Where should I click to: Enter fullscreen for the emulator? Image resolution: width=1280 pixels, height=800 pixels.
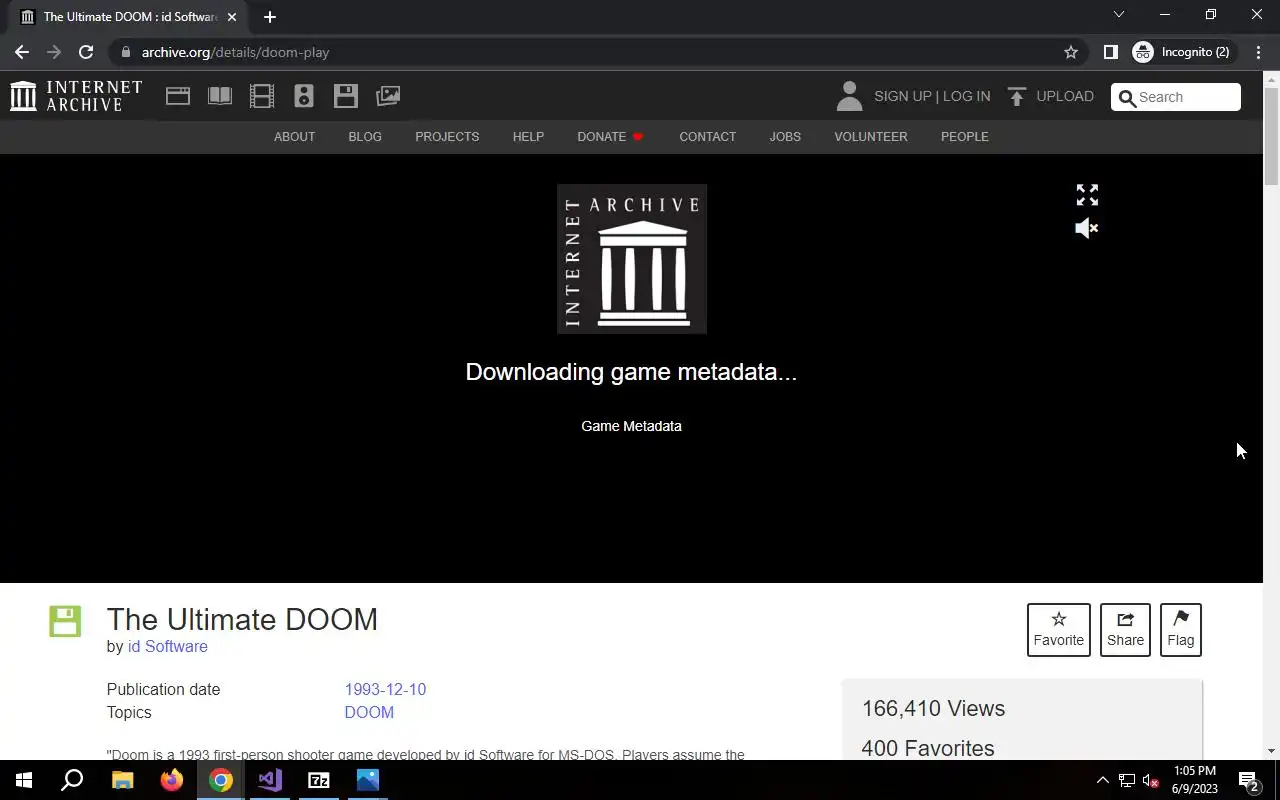pos(1087,195)
